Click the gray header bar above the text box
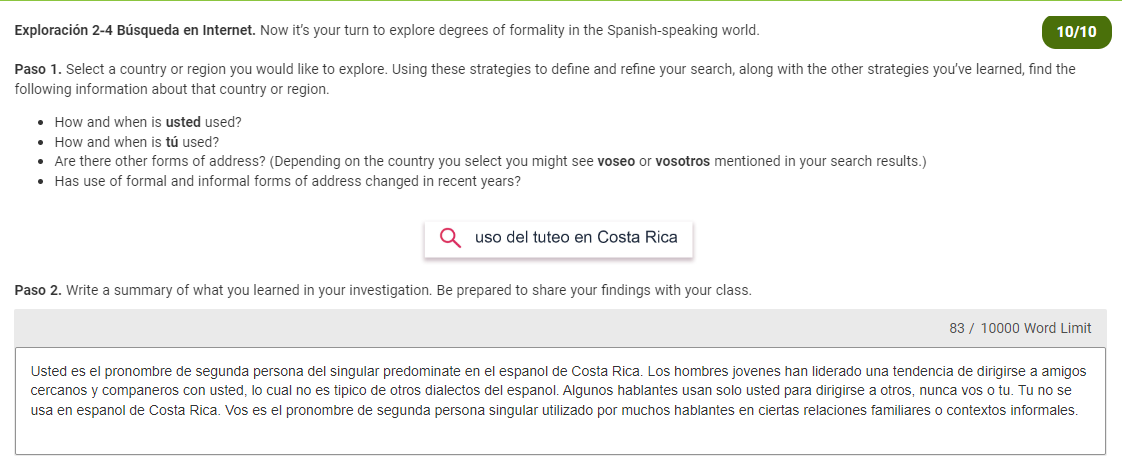Screen dimensions: 1124x474 pyautogui.click(x=560, y=328)
